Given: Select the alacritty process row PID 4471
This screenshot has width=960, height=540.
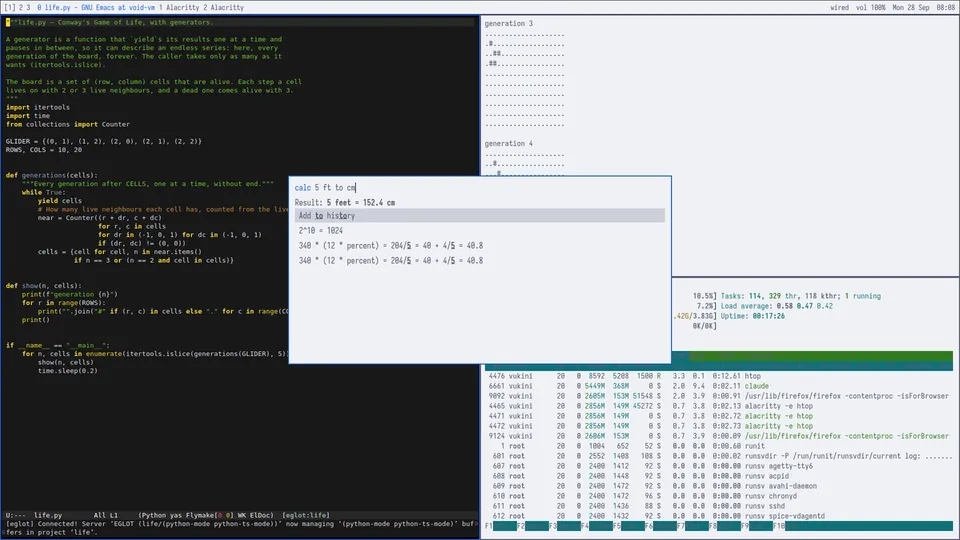Looking at the screenshot, I should tap(719, 416).
